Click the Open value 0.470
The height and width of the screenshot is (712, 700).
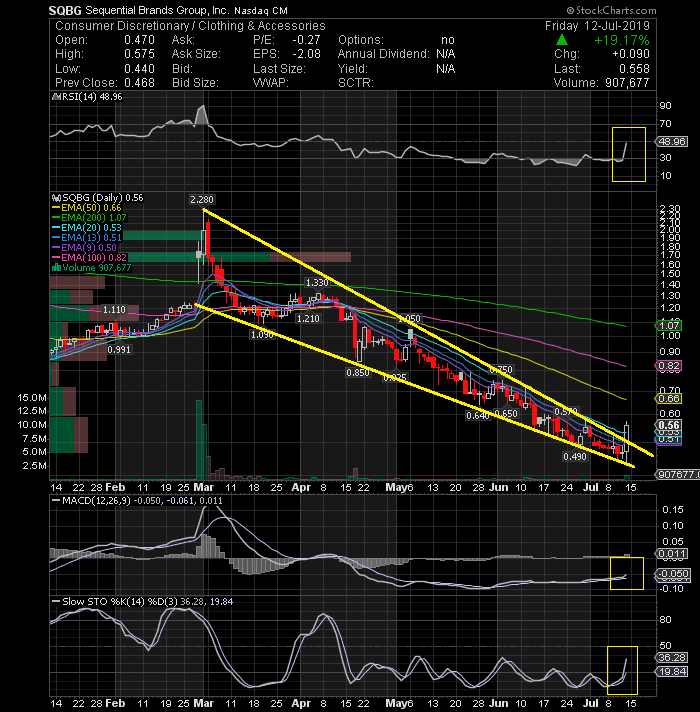(x=139, y=40)
